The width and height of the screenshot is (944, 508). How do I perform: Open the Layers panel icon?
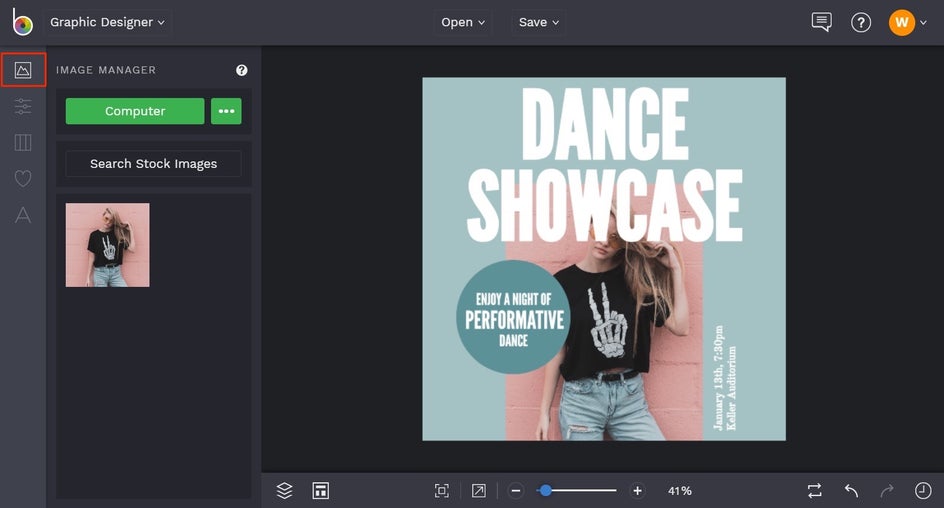pos(285,490)
